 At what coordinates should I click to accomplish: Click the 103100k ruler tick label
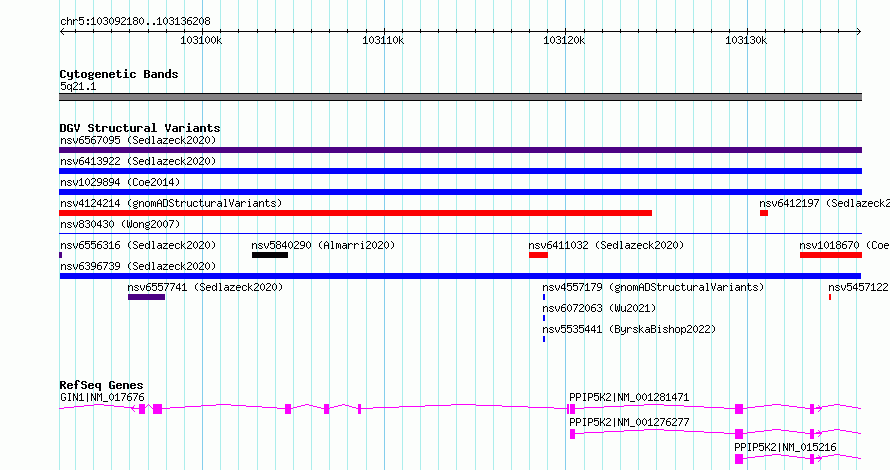pyautogui.click(x=201, y=40)
